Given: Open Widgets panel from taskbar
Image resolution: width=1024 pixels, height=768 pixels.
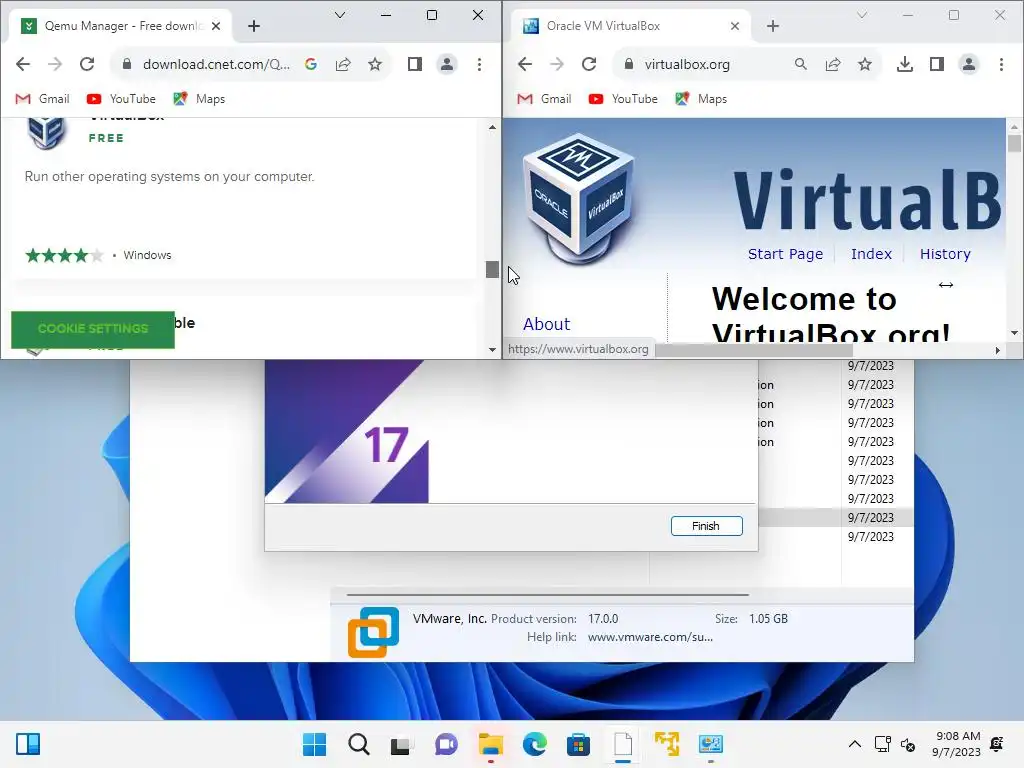Looking at the screenshot, I should click(x=28, y=744).
